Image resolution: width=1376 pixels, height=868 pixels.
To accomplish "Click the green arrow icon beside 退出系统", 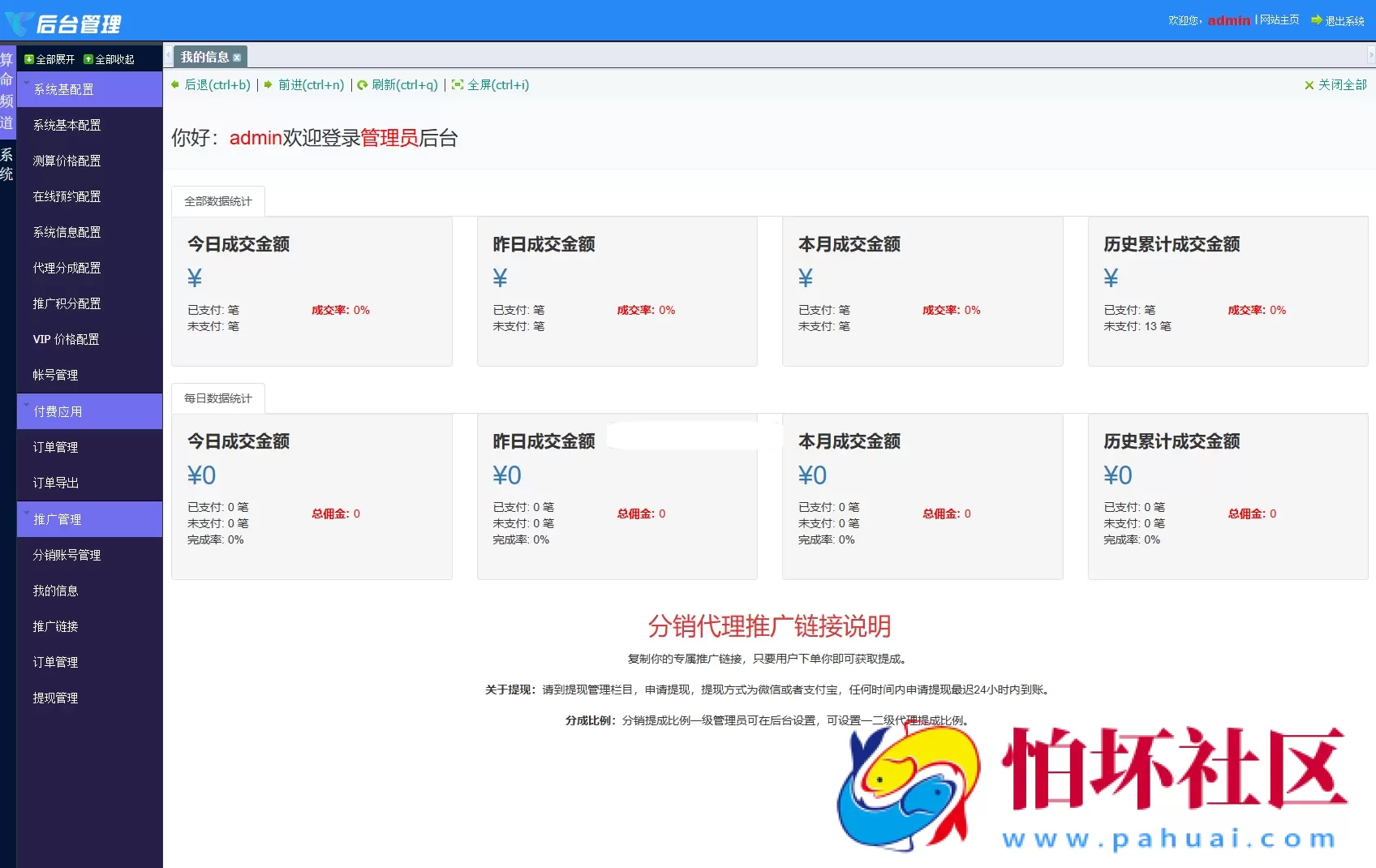I will 1318,19.
